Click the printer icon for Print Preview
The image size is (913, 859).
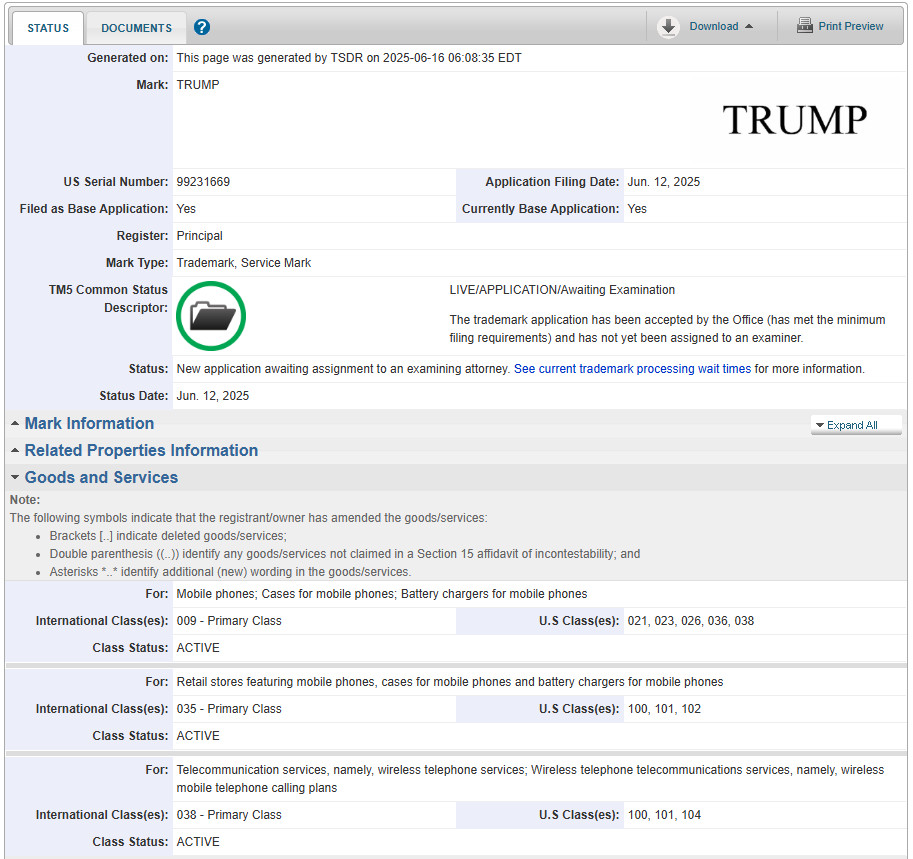[x=805, y=26]
